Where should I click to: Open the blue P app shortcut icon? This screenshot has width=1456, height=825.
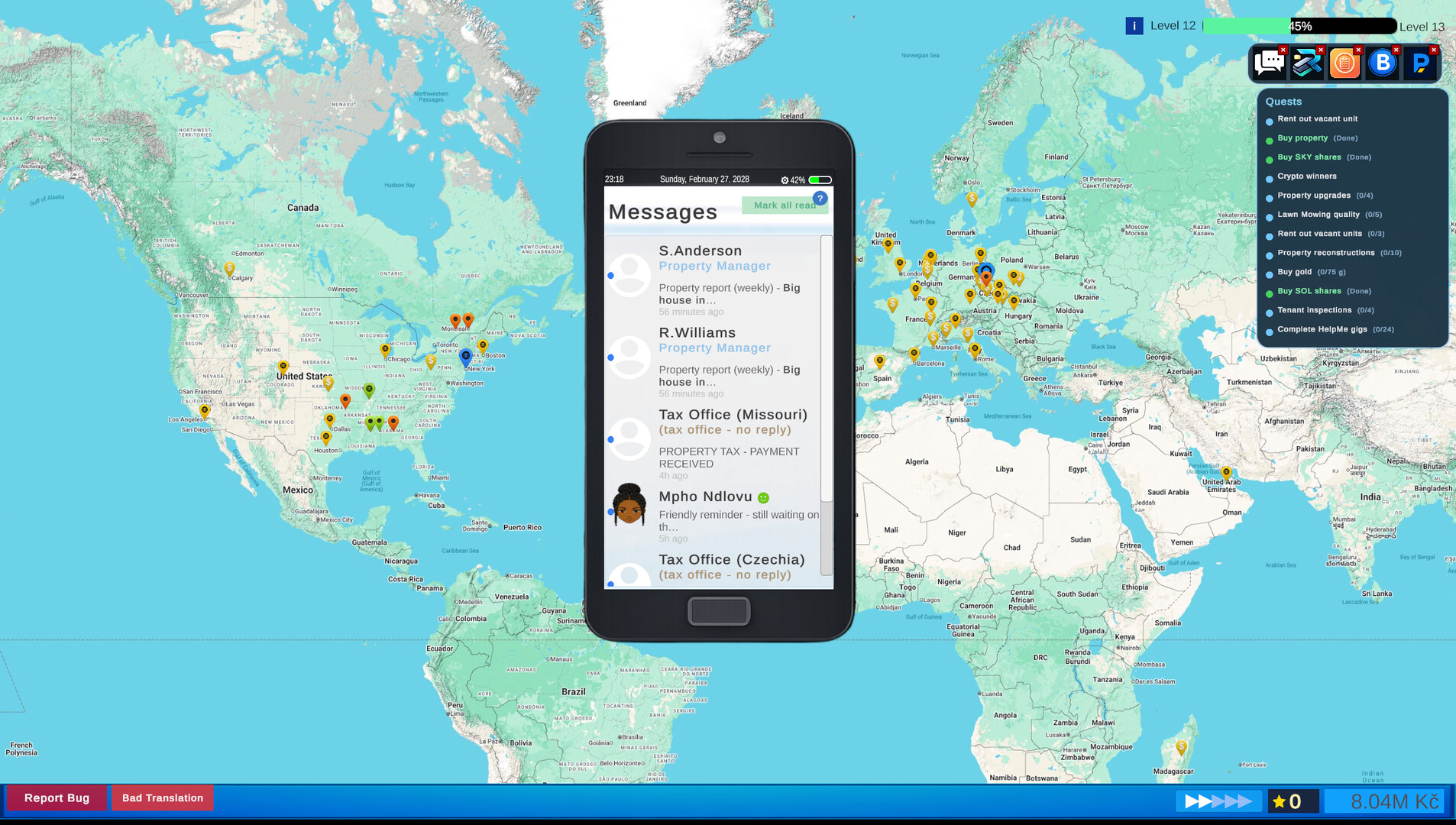(1420, 63)
